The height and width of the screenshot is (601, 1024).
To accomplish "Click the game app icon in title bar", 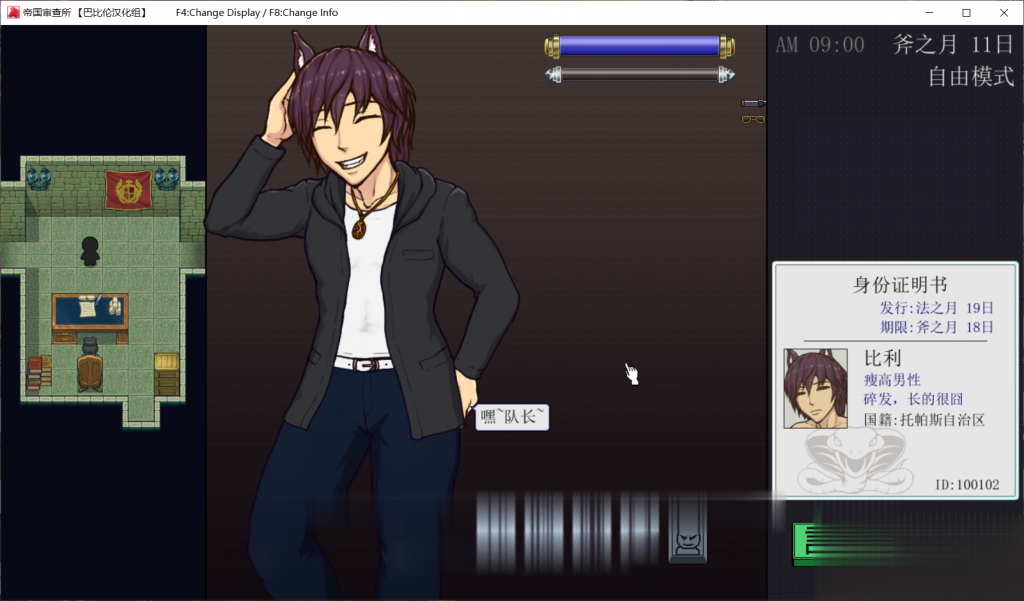I will (x=13, y=13).
